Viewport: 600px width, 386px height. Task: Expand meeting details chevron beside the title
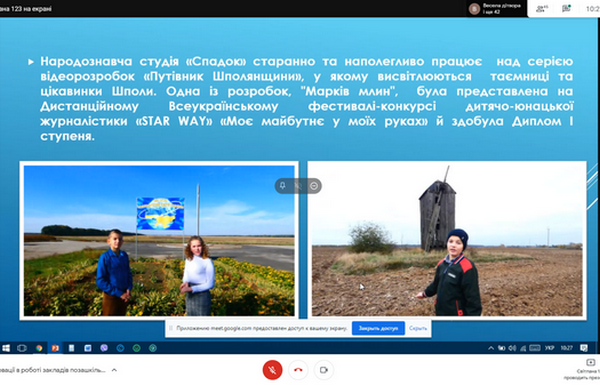pos(114,370)
